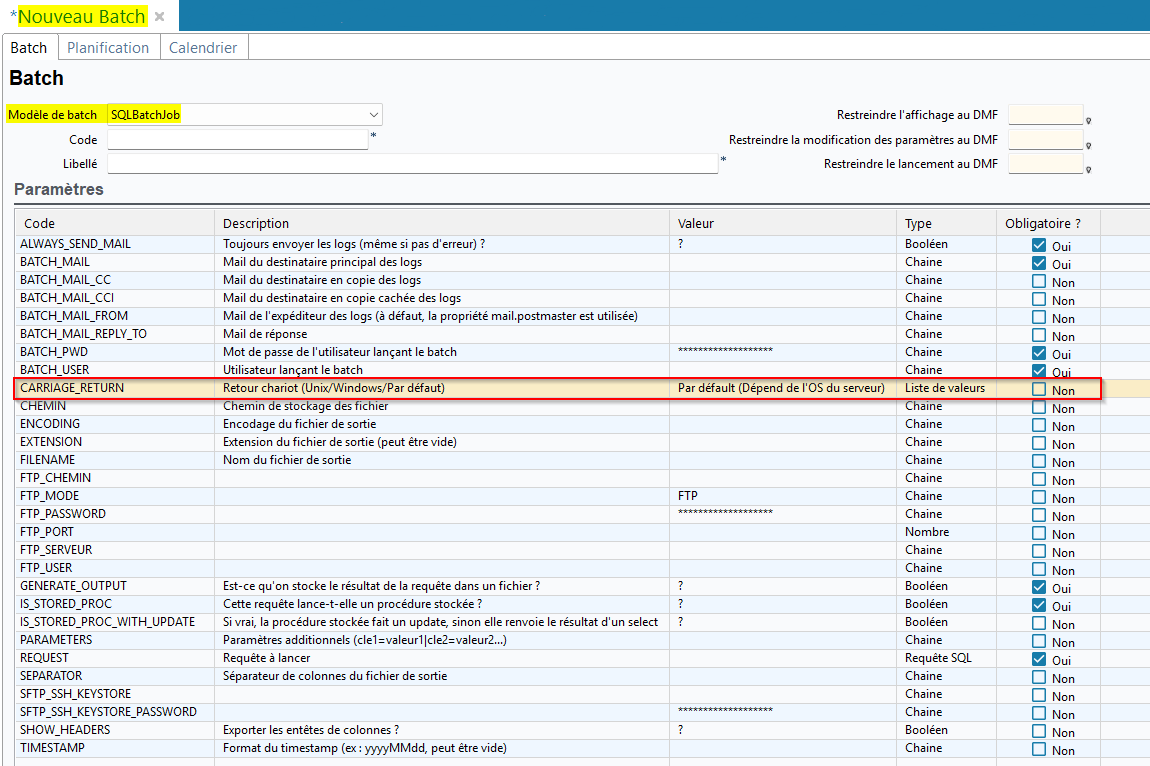
Task: Click the '?' value of SHOW_HEADERS
Action: click(681, 730)
